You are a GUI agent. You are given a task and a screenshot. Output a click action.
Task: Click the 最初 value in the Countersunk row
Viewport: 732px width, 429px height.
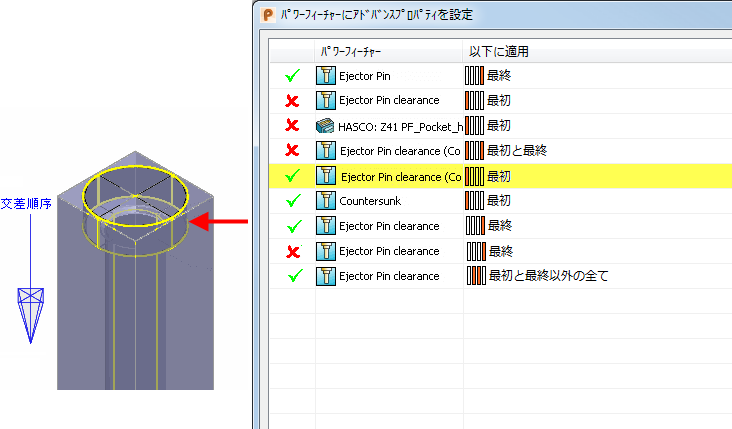(x=499, y=201)
